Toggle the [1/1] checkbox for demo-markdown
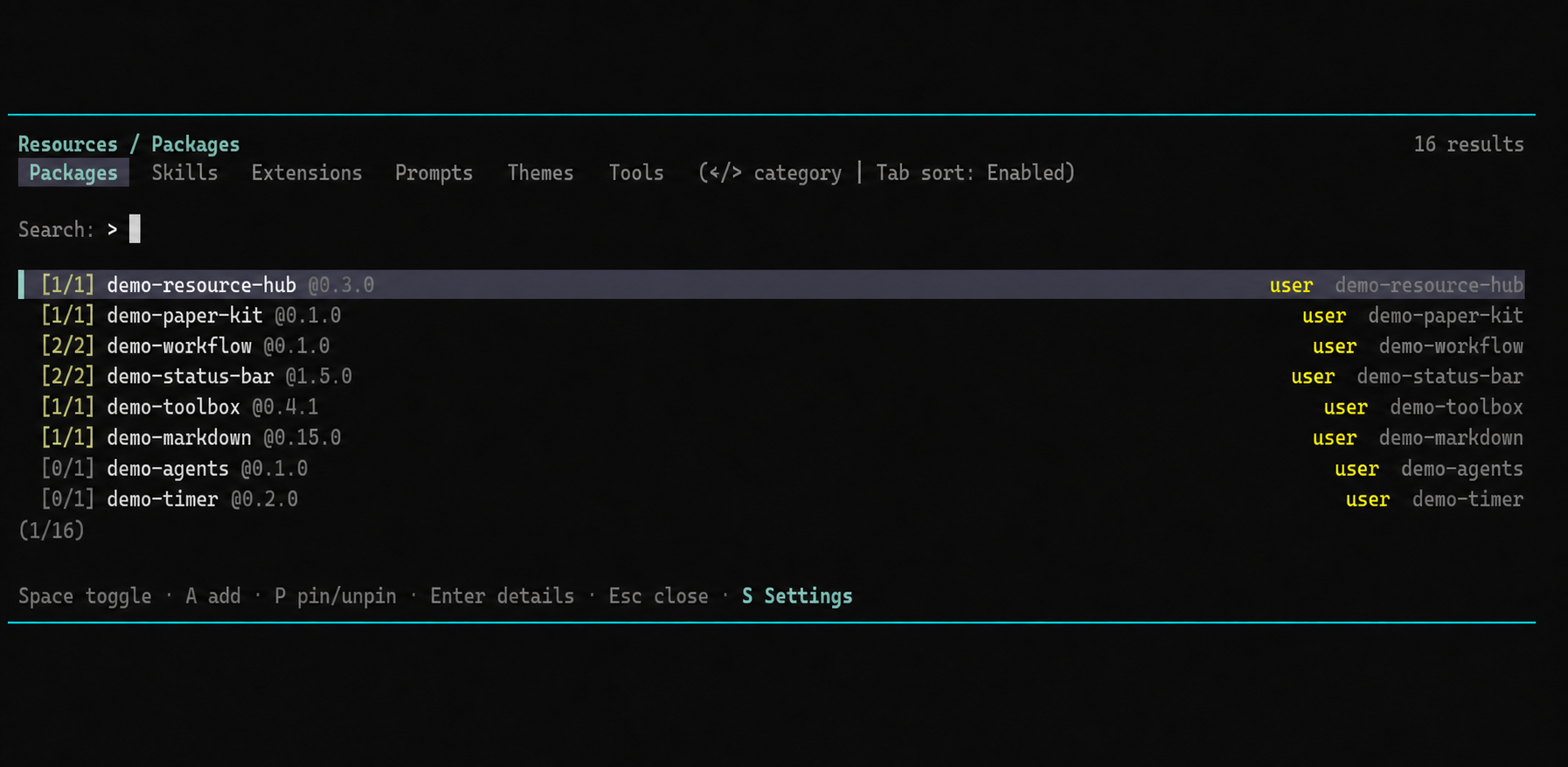 [67, 437]
